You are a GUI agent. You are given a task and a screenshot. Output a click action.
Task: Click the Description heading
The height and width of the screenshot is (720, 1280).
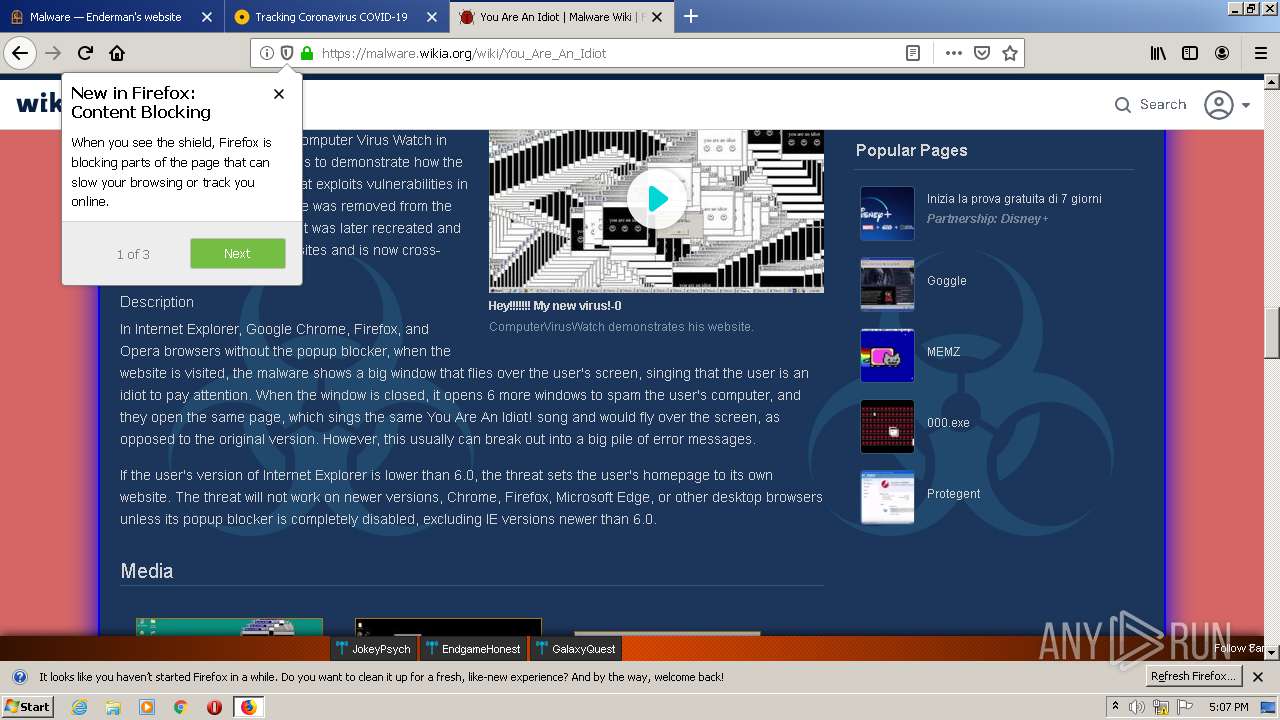(x=157, y=302)
